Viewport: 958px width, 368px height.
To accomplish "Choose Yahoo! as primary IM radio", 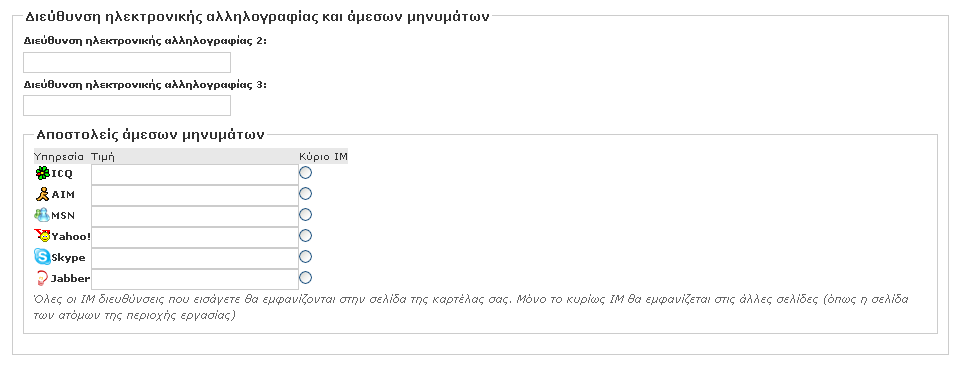I will tap(305, 235).
